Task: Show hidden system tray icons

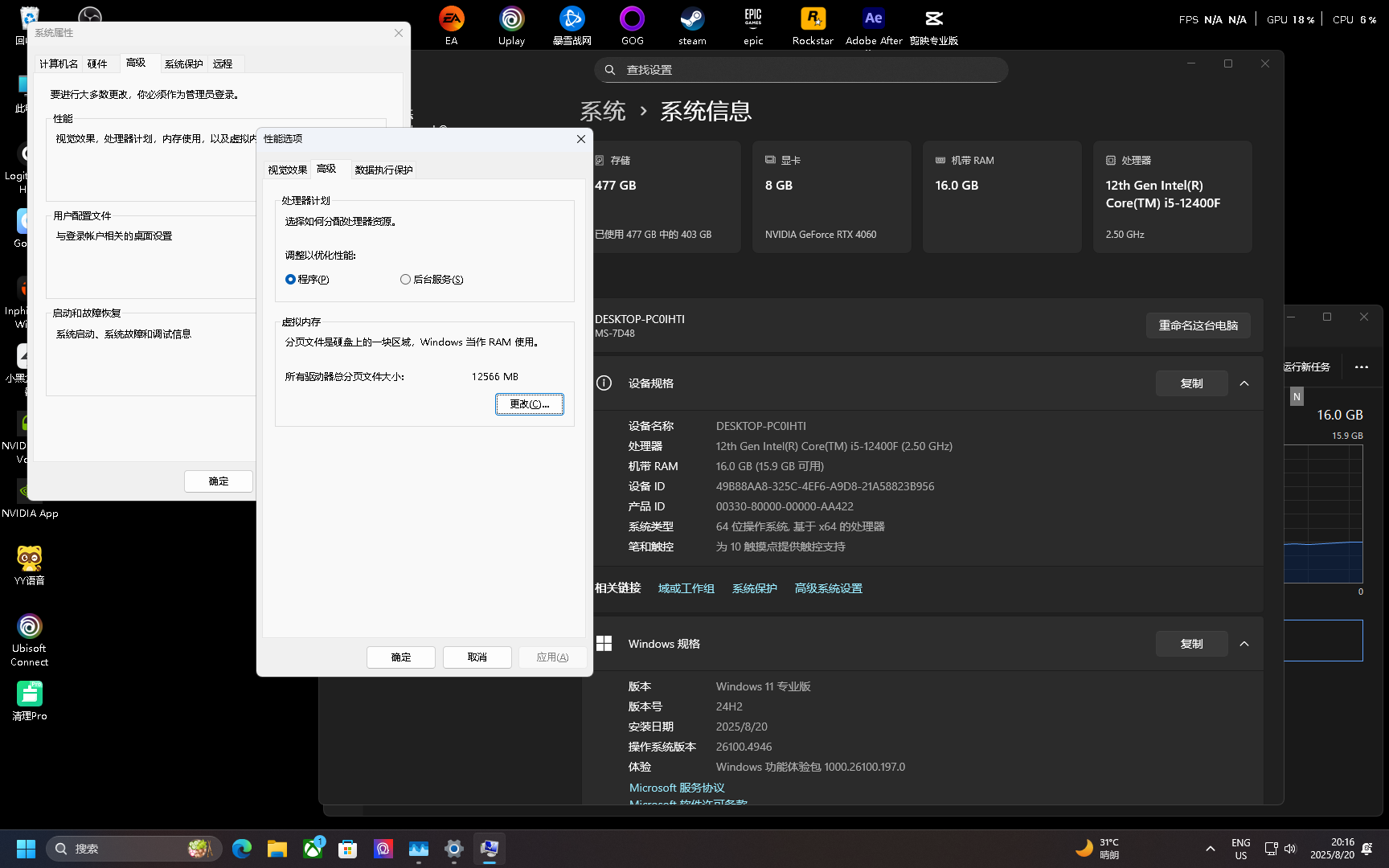Action: (1211, 849)
